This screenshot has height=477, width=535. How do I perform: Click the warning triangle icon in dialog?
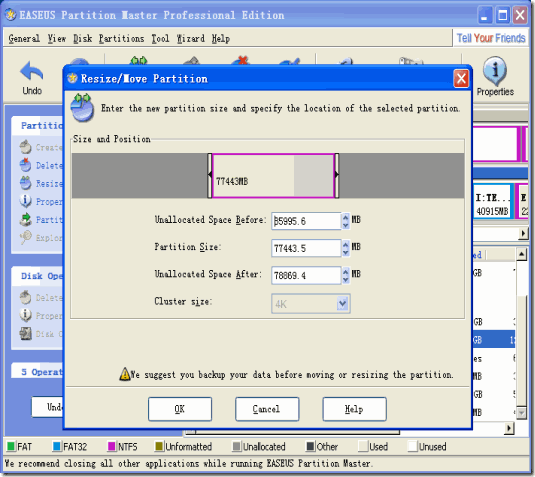(125, 374)
